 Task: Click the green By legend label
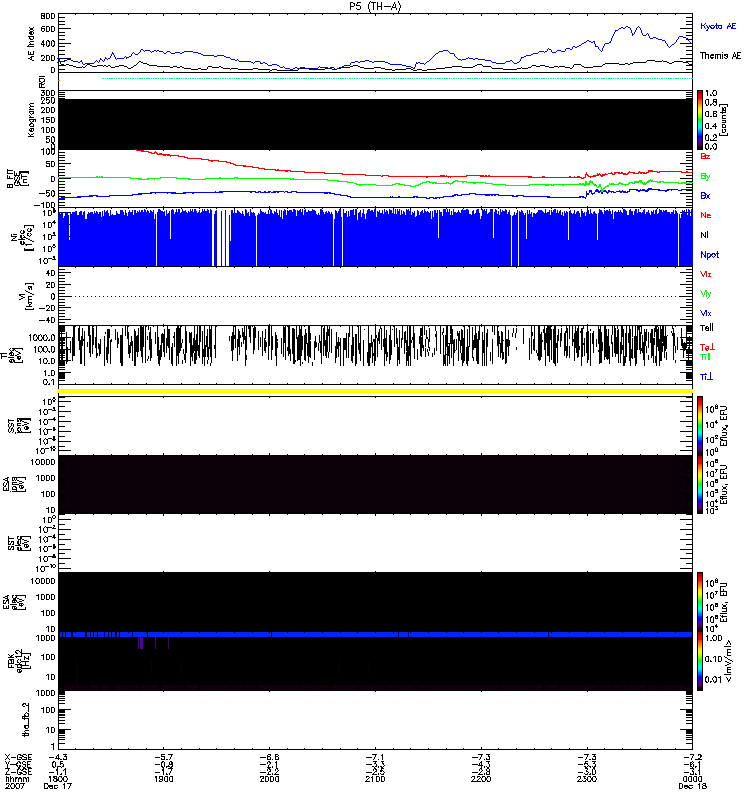coord(705,177)
